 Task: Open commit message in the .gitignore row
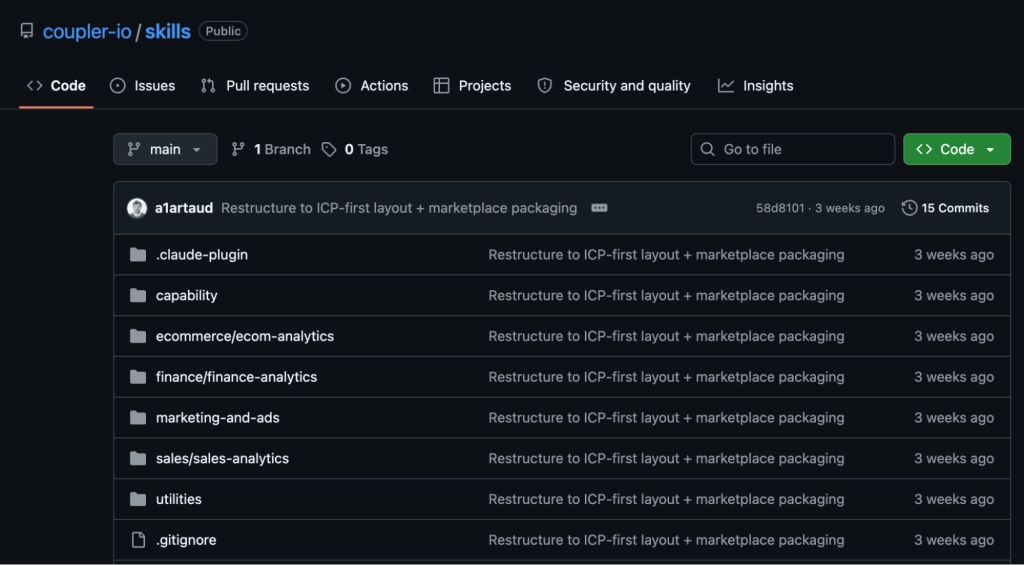click(666, 540)
